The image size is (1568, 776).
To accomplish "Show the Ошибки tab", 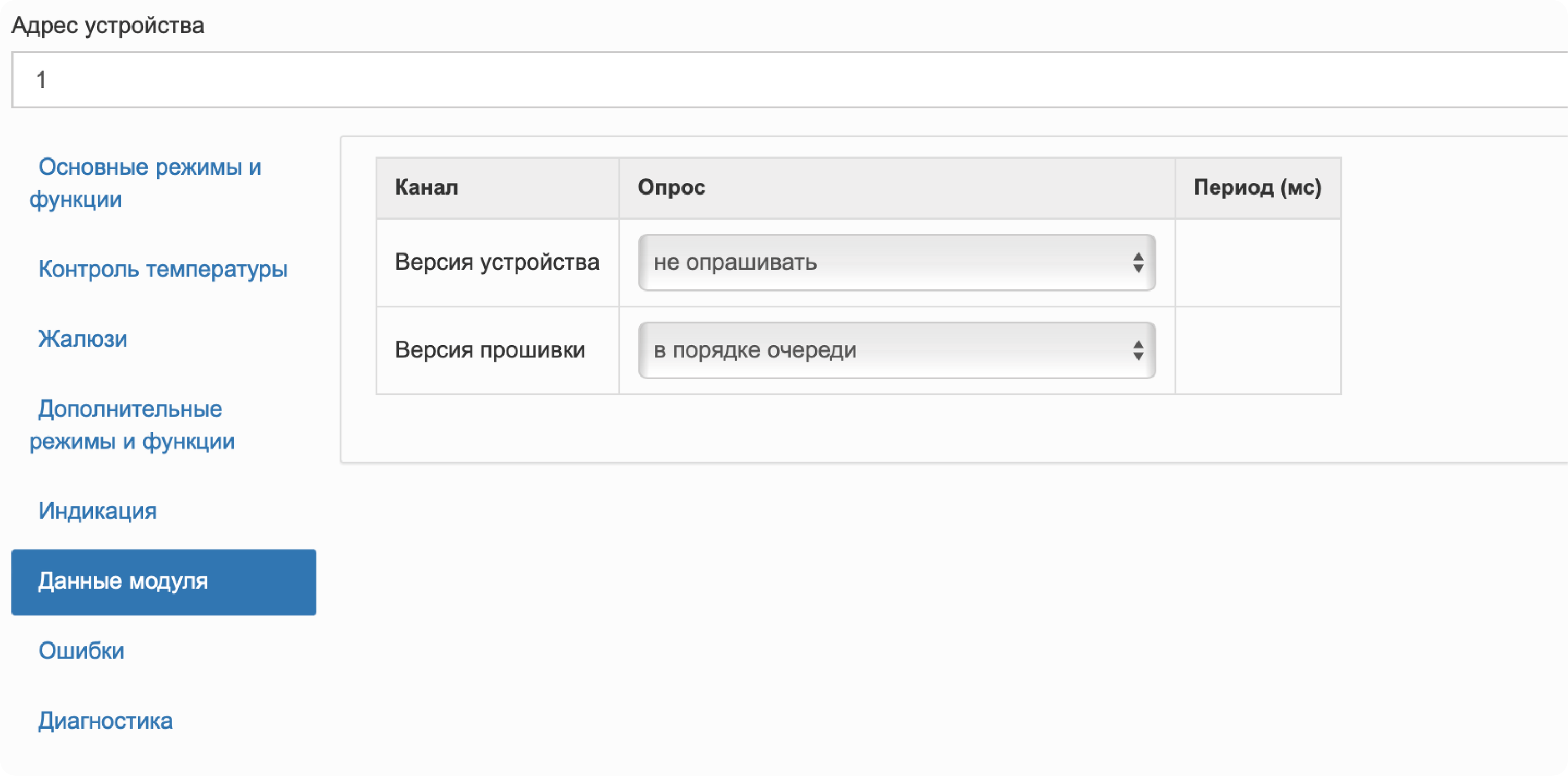I will [81, 651].
